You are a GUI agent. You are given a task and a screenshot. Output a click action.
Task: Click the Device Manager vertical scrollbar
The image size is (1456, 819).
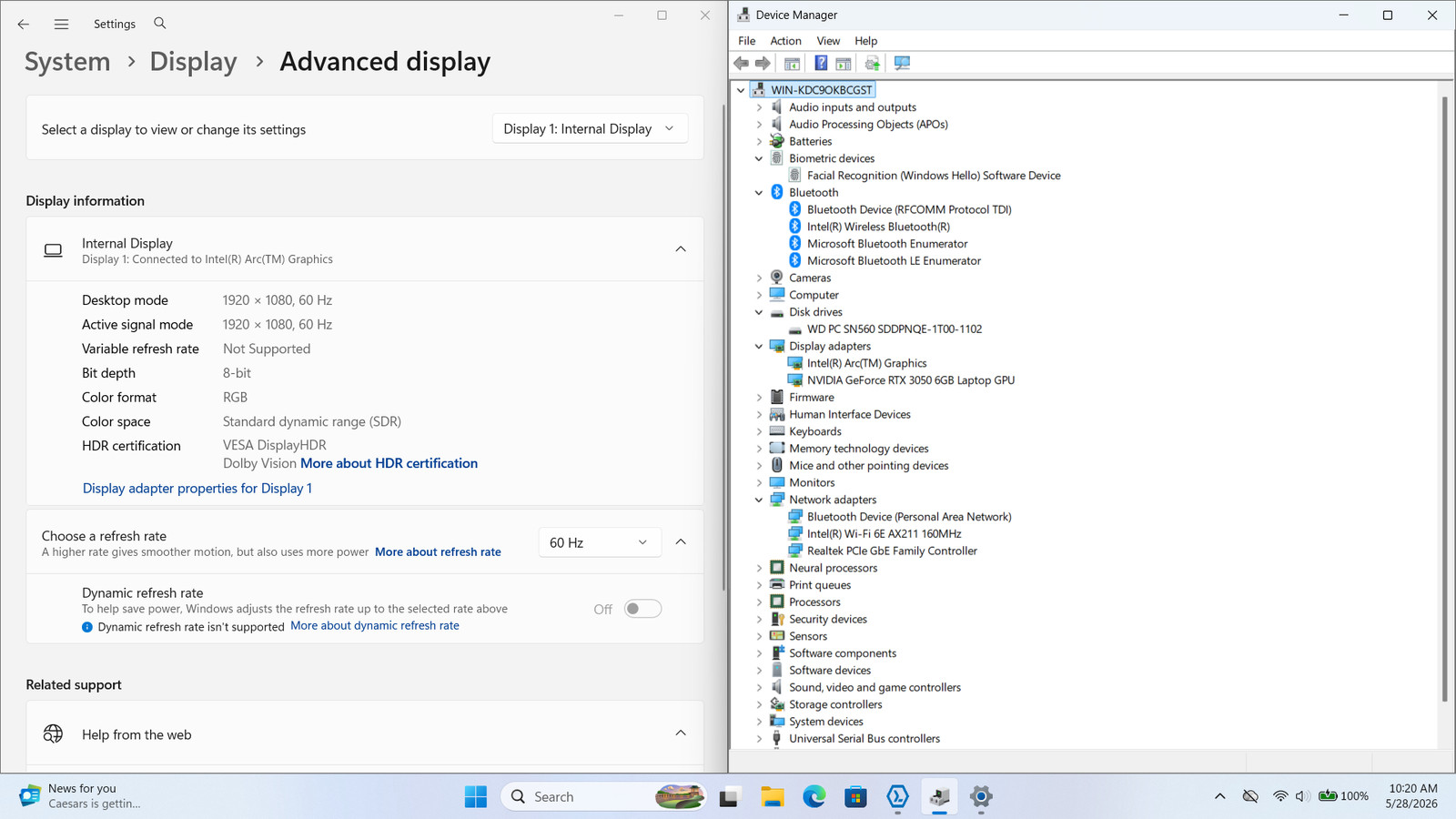pos(1444,398)
